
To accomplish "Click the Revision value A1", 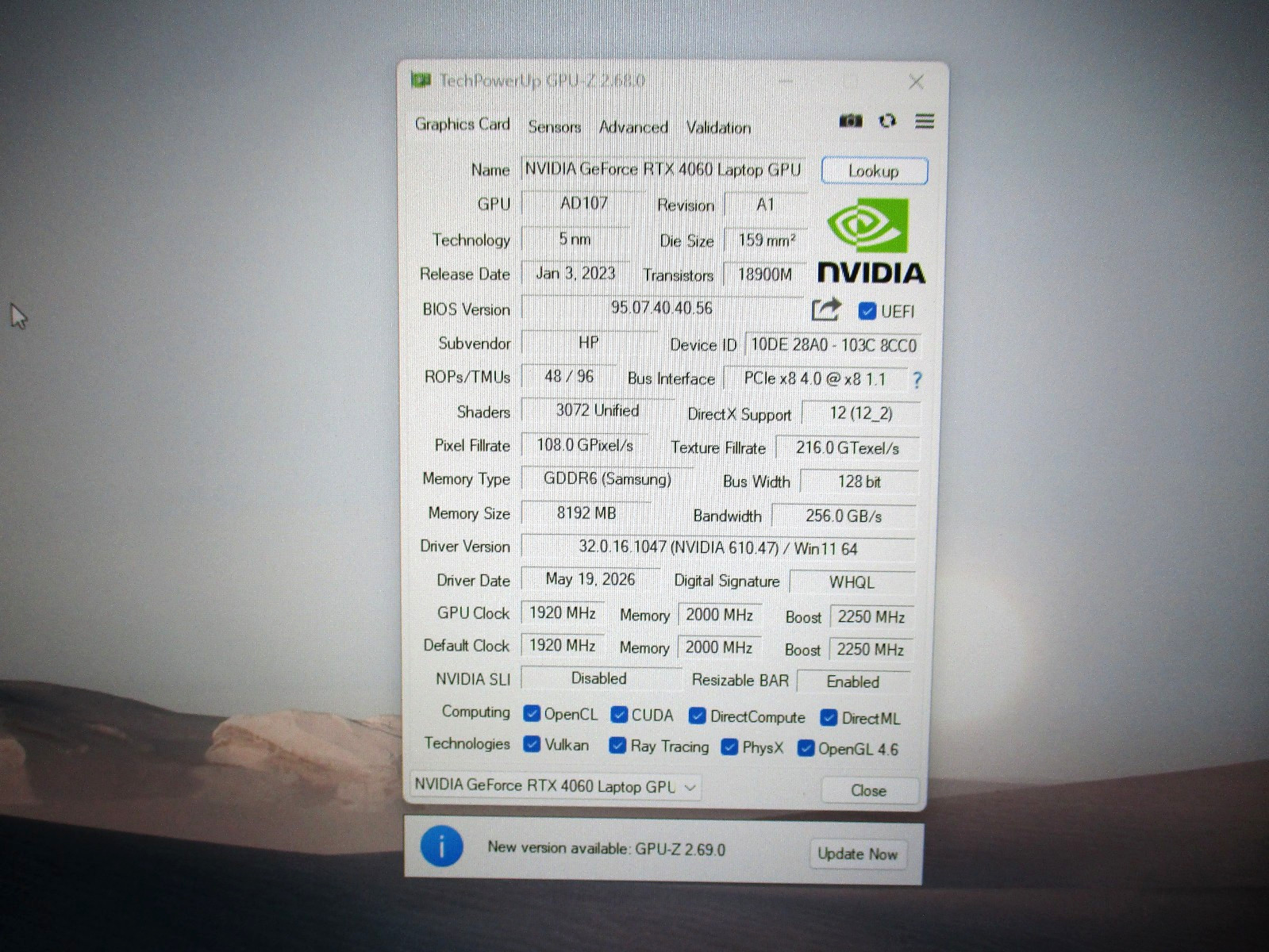I will coord(765,205).
